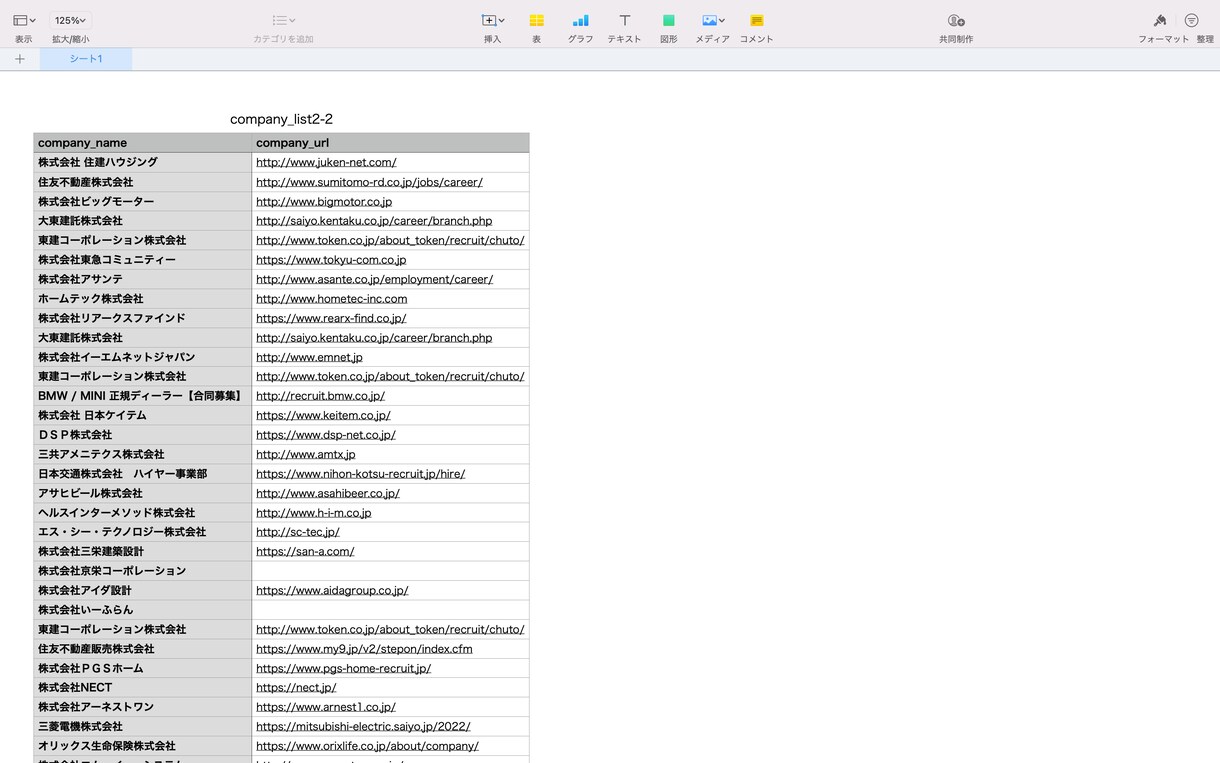Open the hometec-inc.com link
The image size is (1220, 763).
pyautogui.click(x=332, y=299)
